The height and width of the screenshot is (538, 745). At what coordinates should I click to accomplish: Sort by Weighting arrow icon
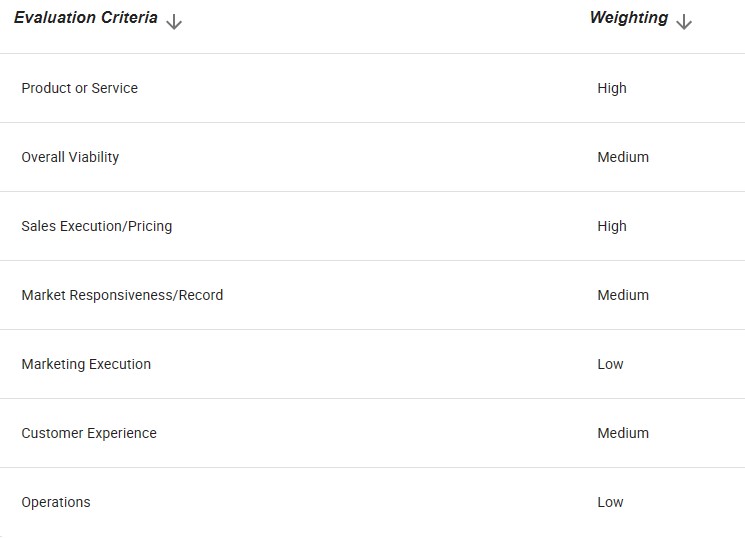684,22
